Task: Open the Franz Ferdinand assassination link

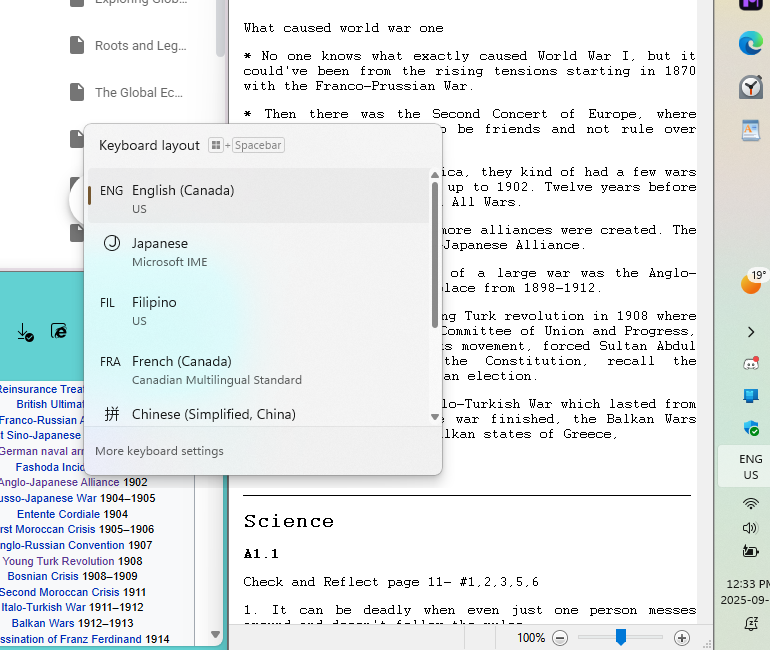Action: [x=71, y=639]
